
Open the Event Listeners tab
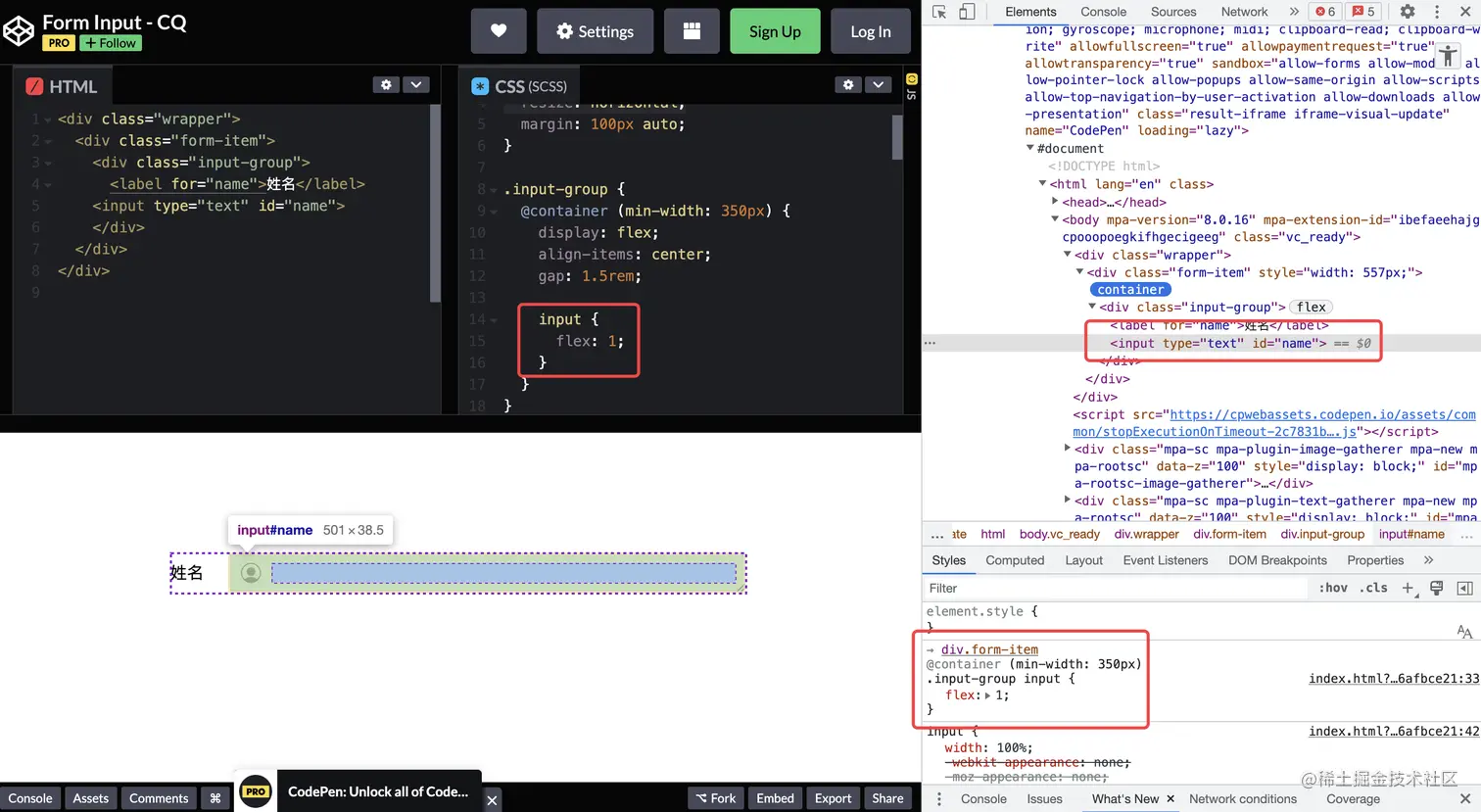coord(1166,560)
